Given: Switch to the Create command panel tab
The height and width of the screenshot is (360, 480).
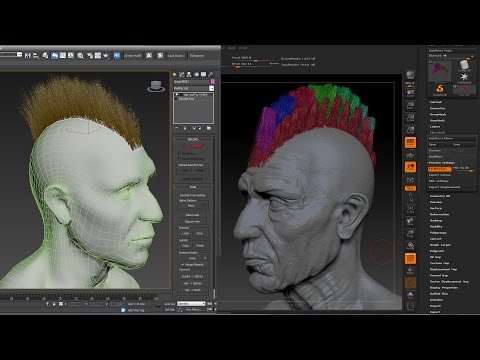Looking at the screenshot, I should (175, 74).
